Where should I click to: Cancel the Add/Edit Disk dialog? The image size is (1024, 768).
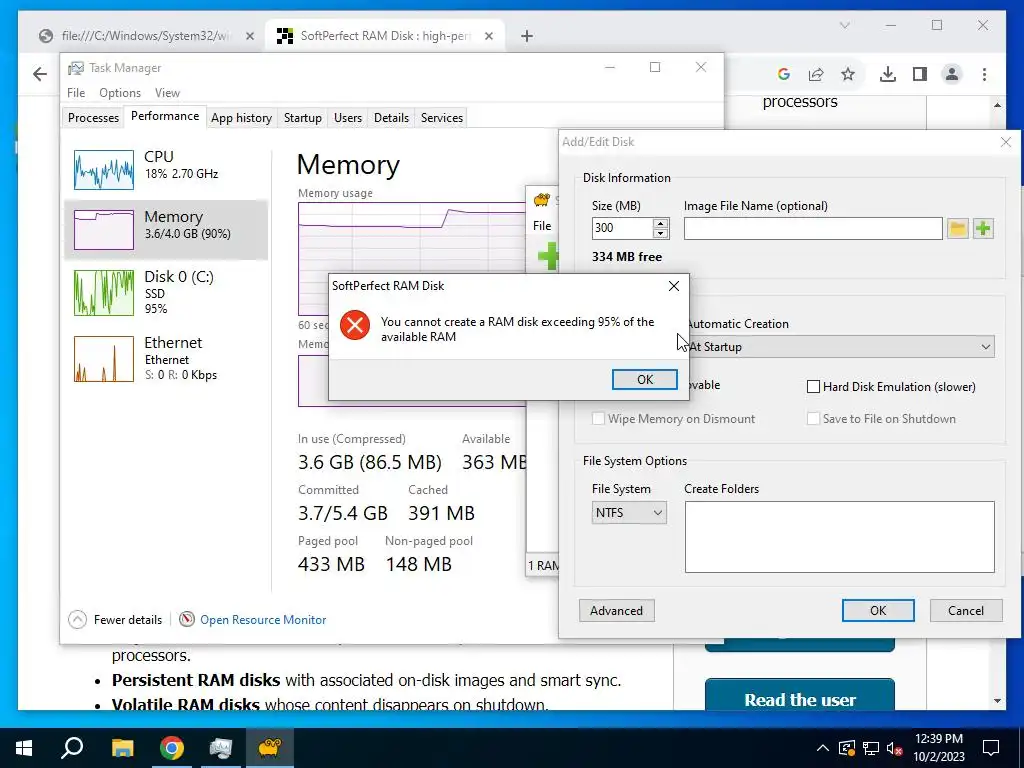point(965,611)
